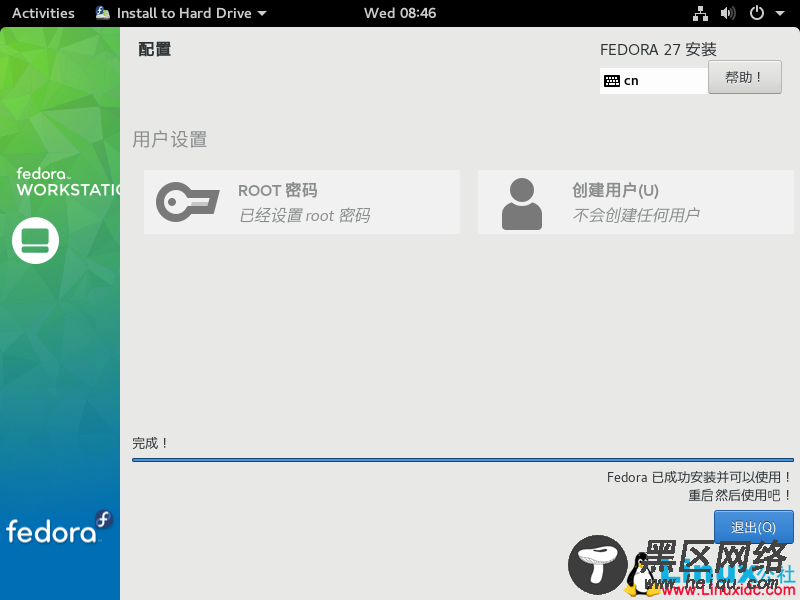This screenshot has height=600, width=800.
Task: Click the keyboard layout icon beside cn
Action: (x=611, y=81)
